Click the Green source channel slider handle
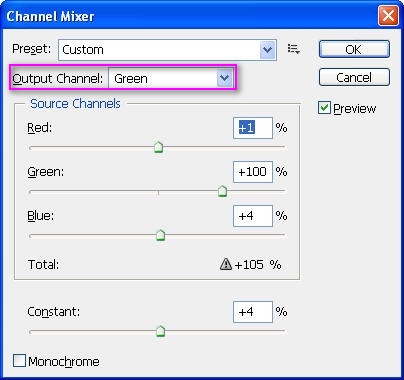The width and height of the screenshot is (404, 380). tap(222, 191)
